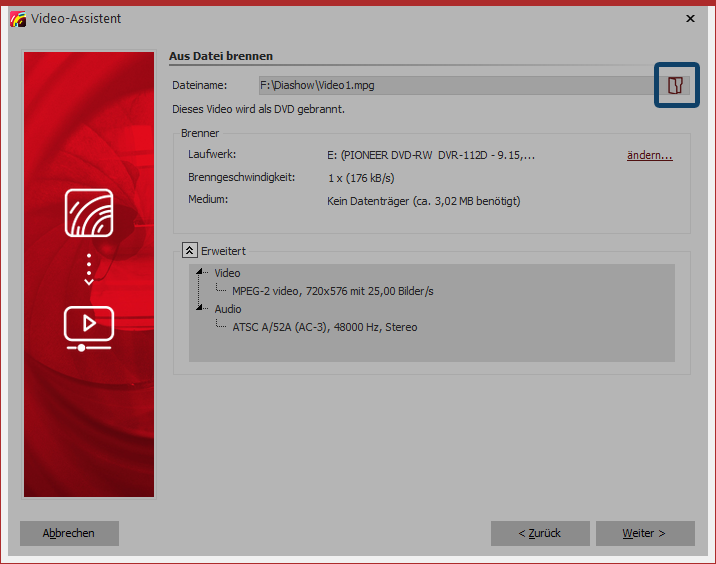This screenshot has width=716, height=564.
Task: Click the browse file icon beside Dateiname
Action: (x=677, y=85)
